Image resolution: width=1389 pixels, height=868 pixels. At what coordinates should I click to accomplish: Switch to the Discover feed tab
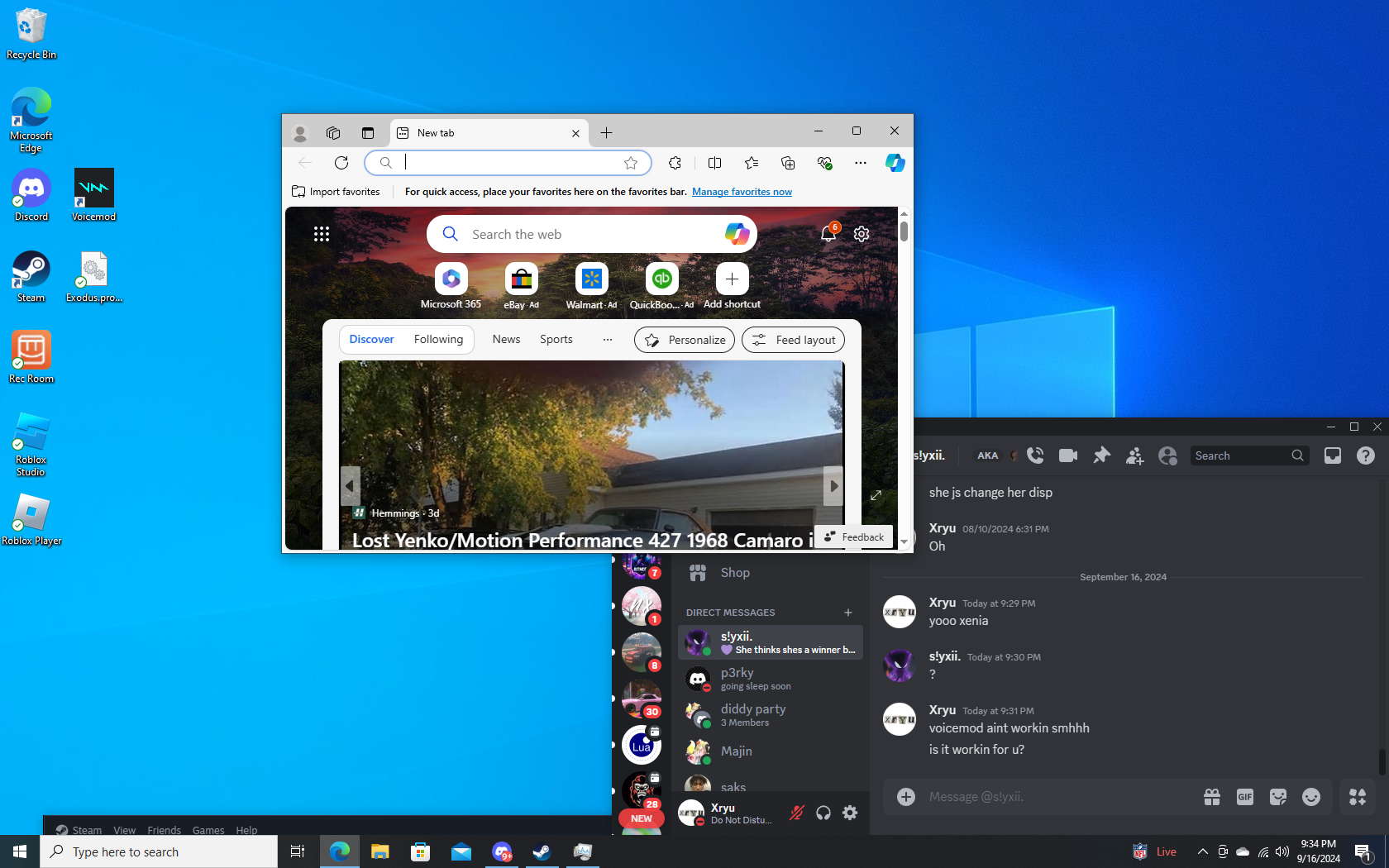tap(371, 340)
